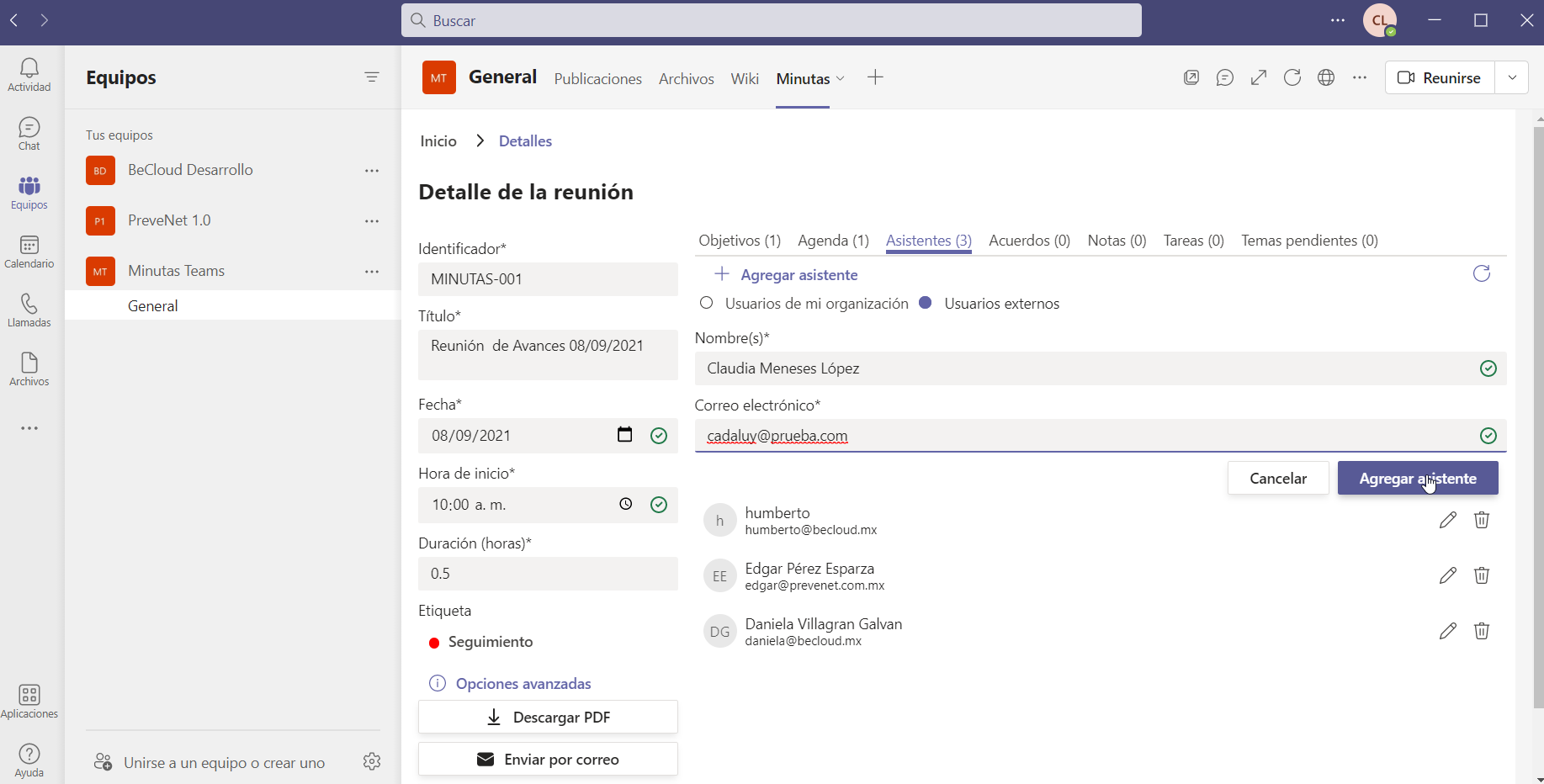Open the Ayuda help icon
The height and width of the screenshot is (784, 1544).
point(29,760)
